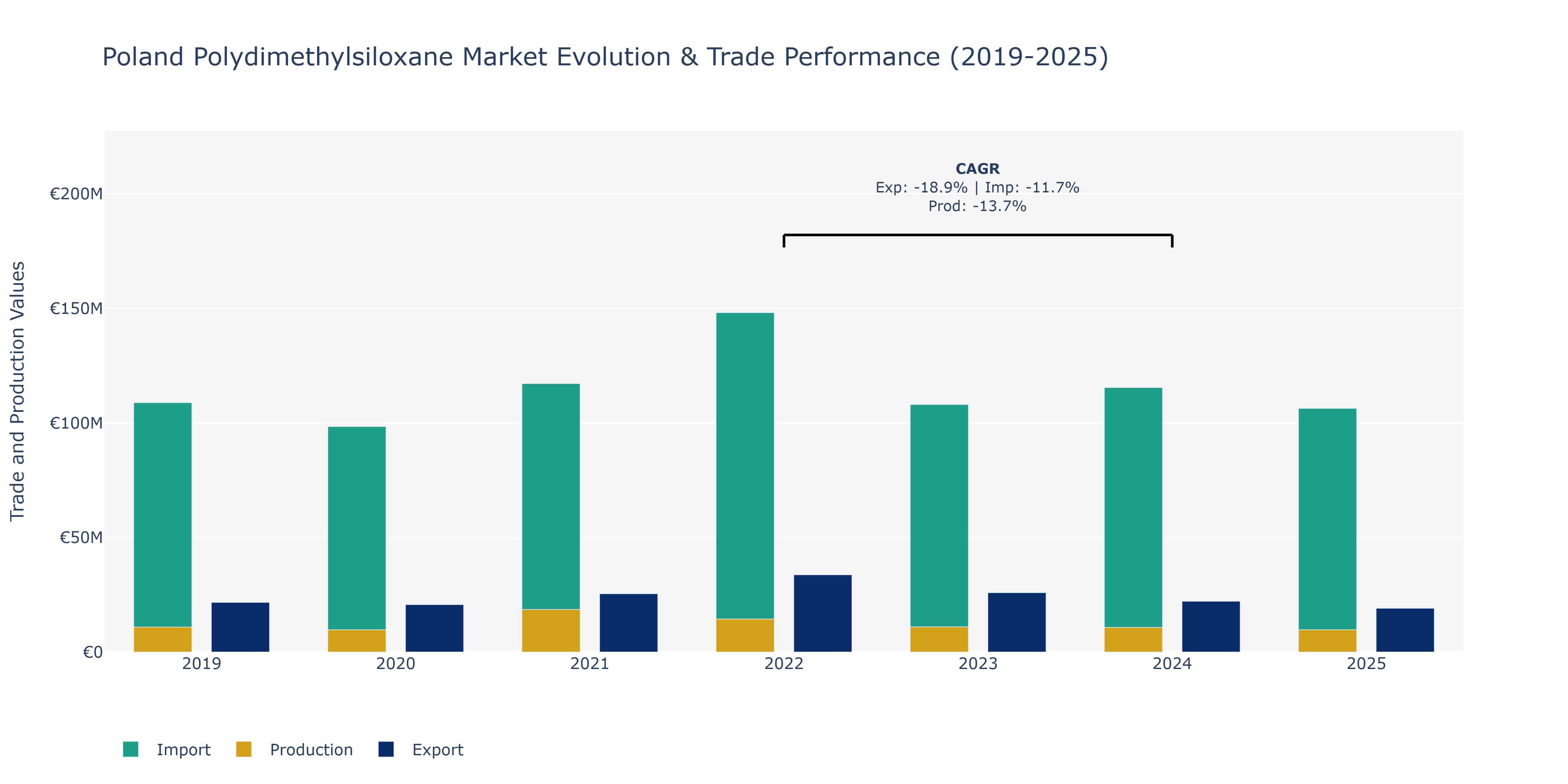
Task: Select the 2025 teal Import bar
Action: pyautogui.click(x=1328, y=519)
